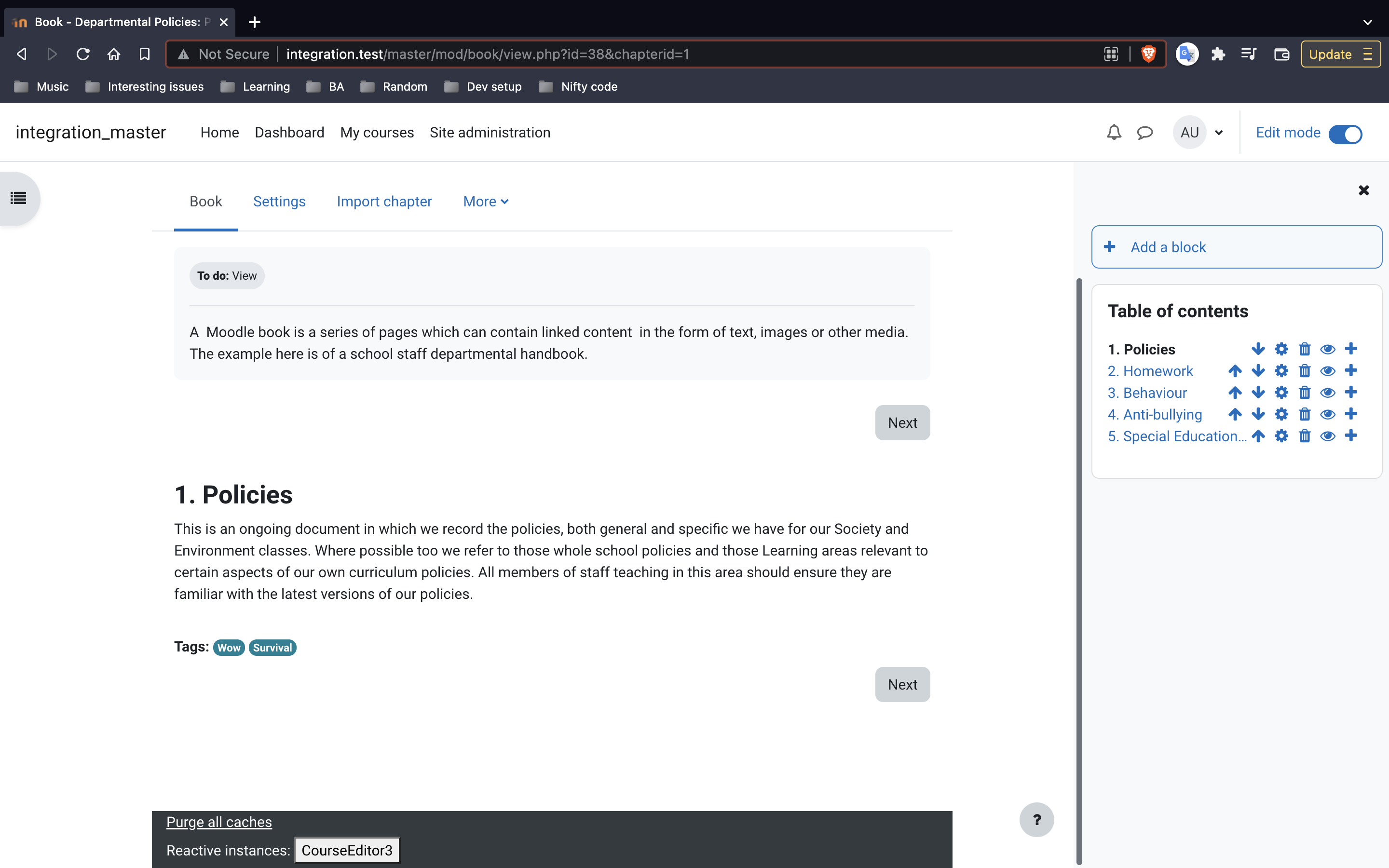1389x868 pixels.
Task: Toggle visibility of Anti-bullying chapter
Action: point(1328,415)
